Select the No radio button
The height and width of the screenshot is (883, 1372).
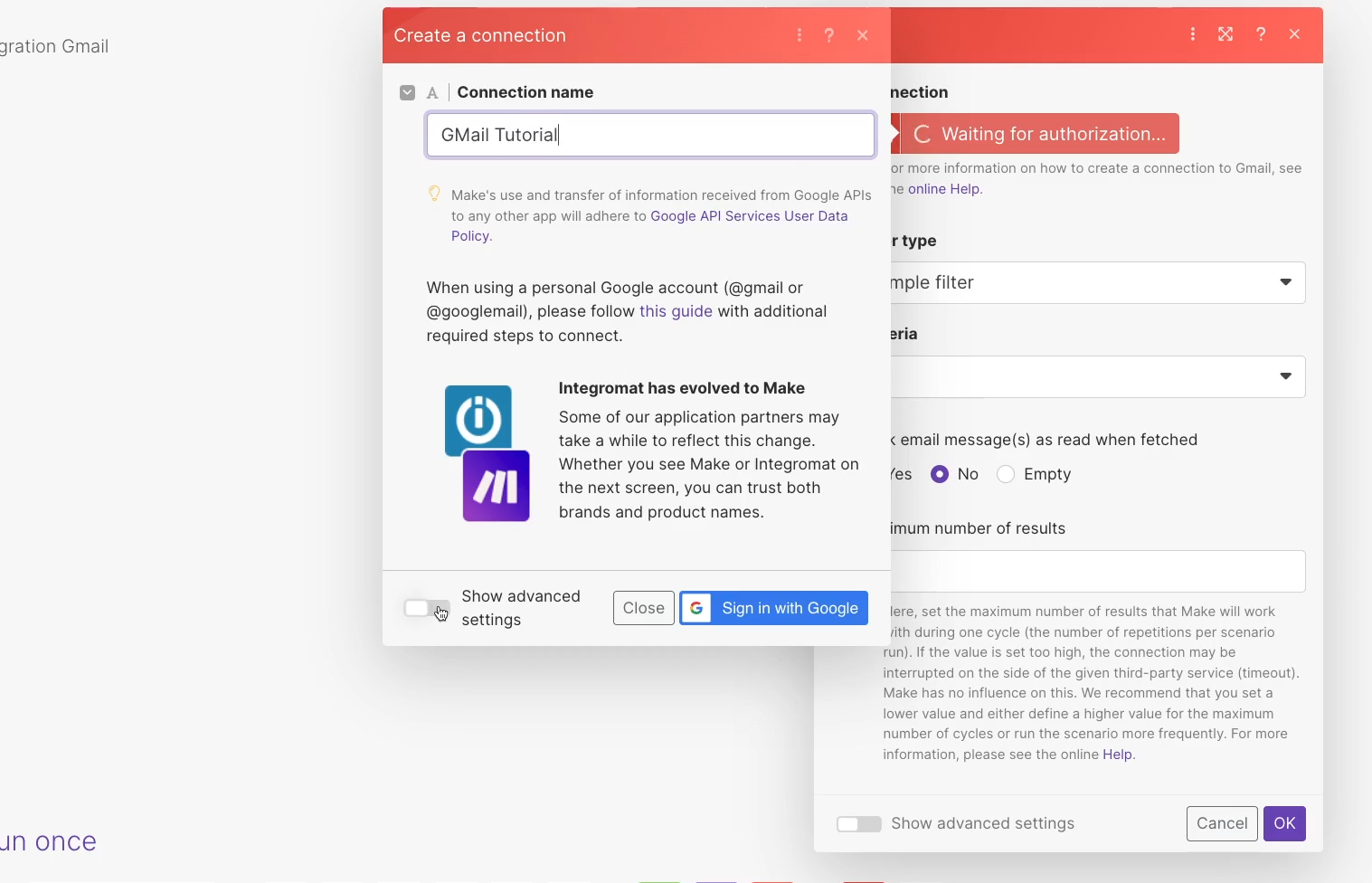point(940,474)
